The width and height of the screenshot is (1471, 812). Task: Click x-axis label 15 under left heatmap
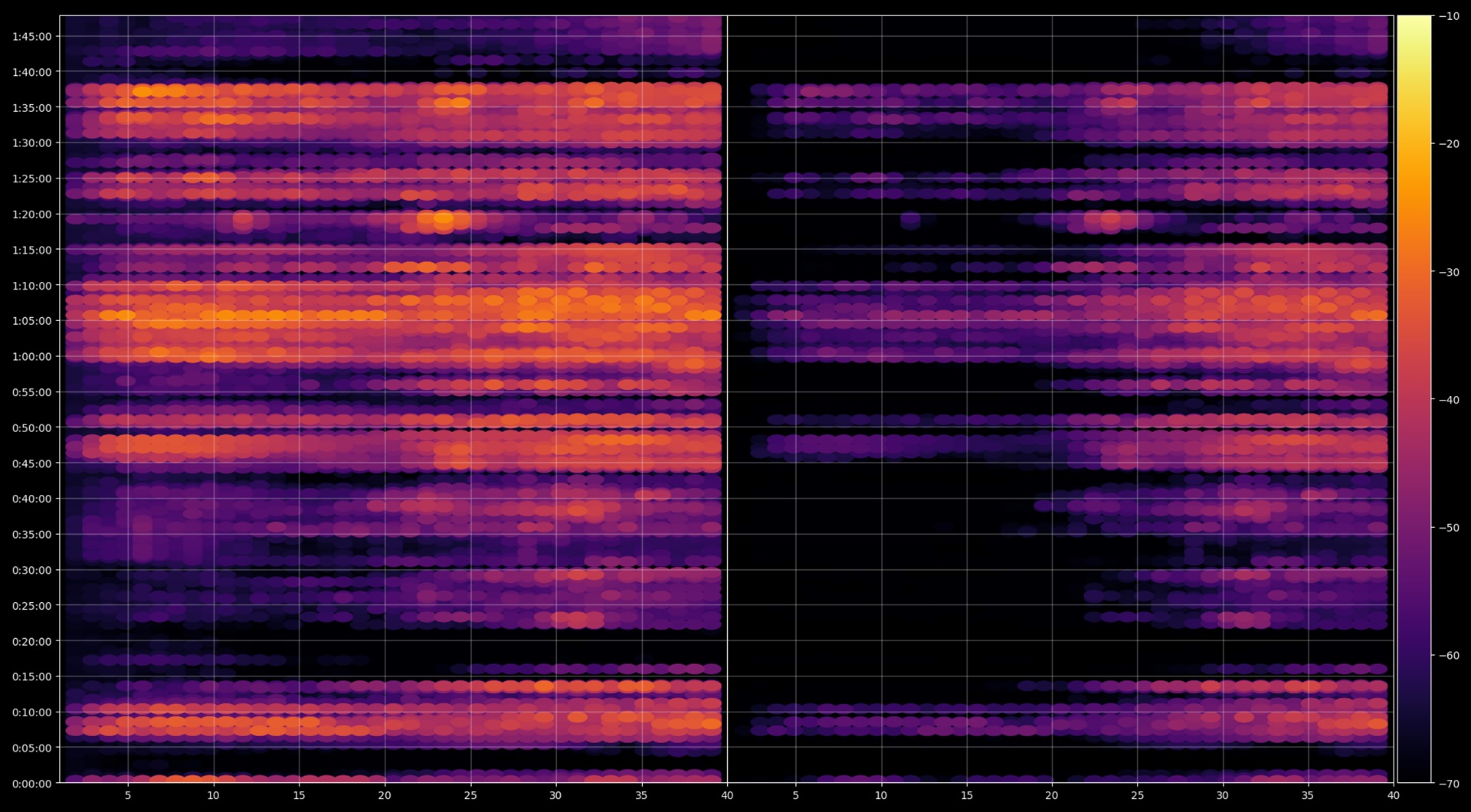tap(299, 795)
